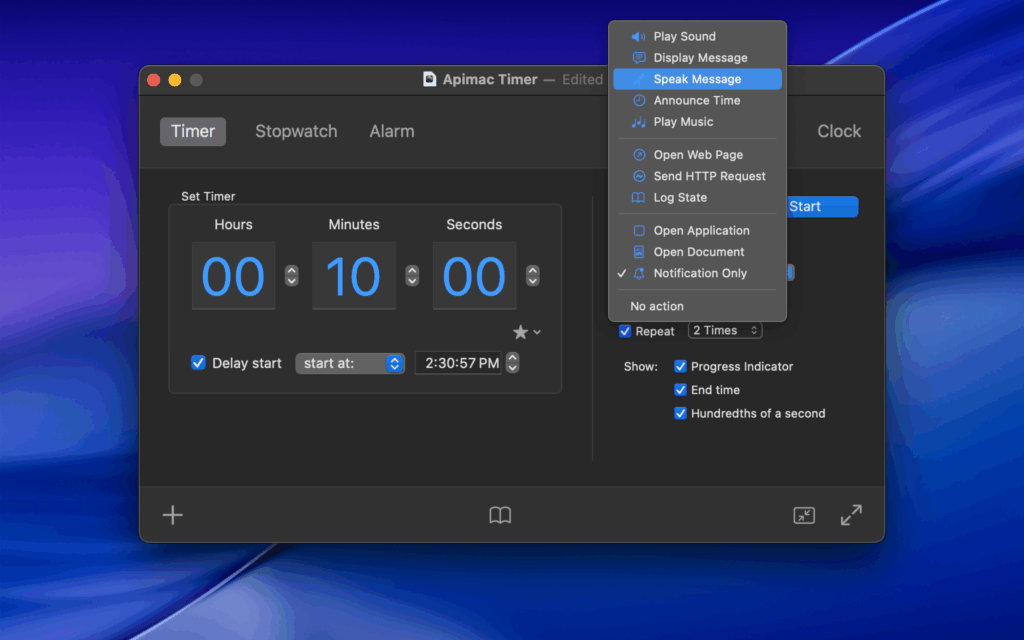Select the Send HTTP Request action

tap(706, 176)
